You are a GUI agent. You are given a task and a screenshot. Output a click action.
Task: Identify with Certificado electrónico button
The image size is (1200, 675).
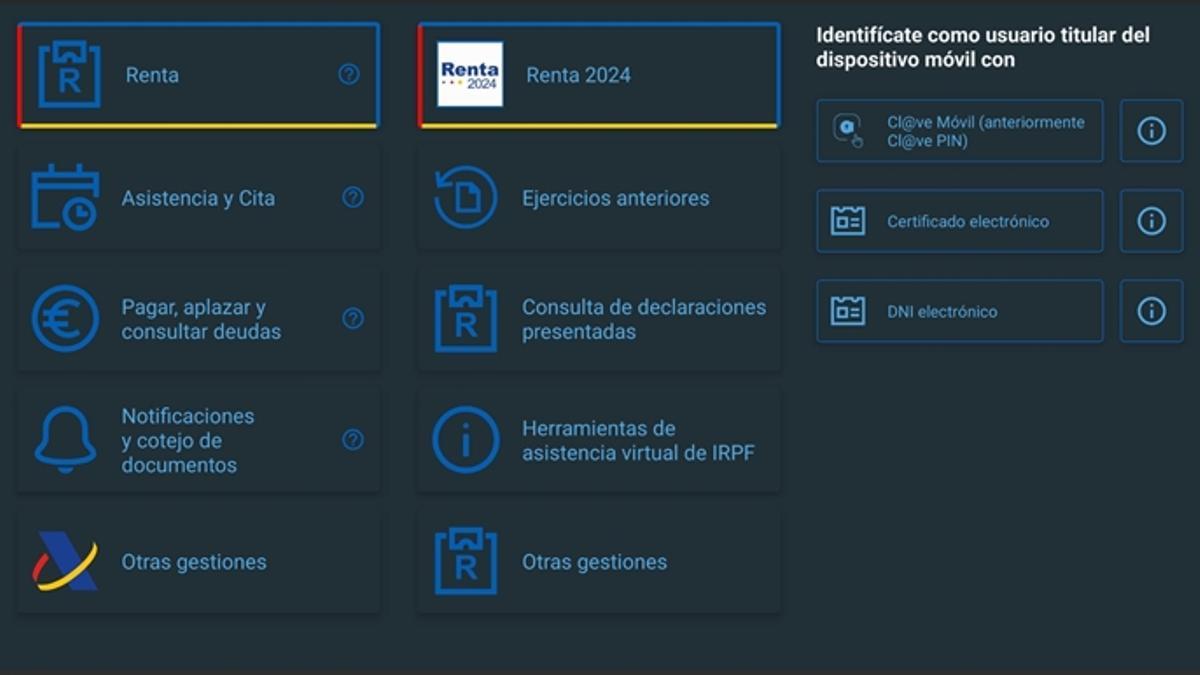960,221
